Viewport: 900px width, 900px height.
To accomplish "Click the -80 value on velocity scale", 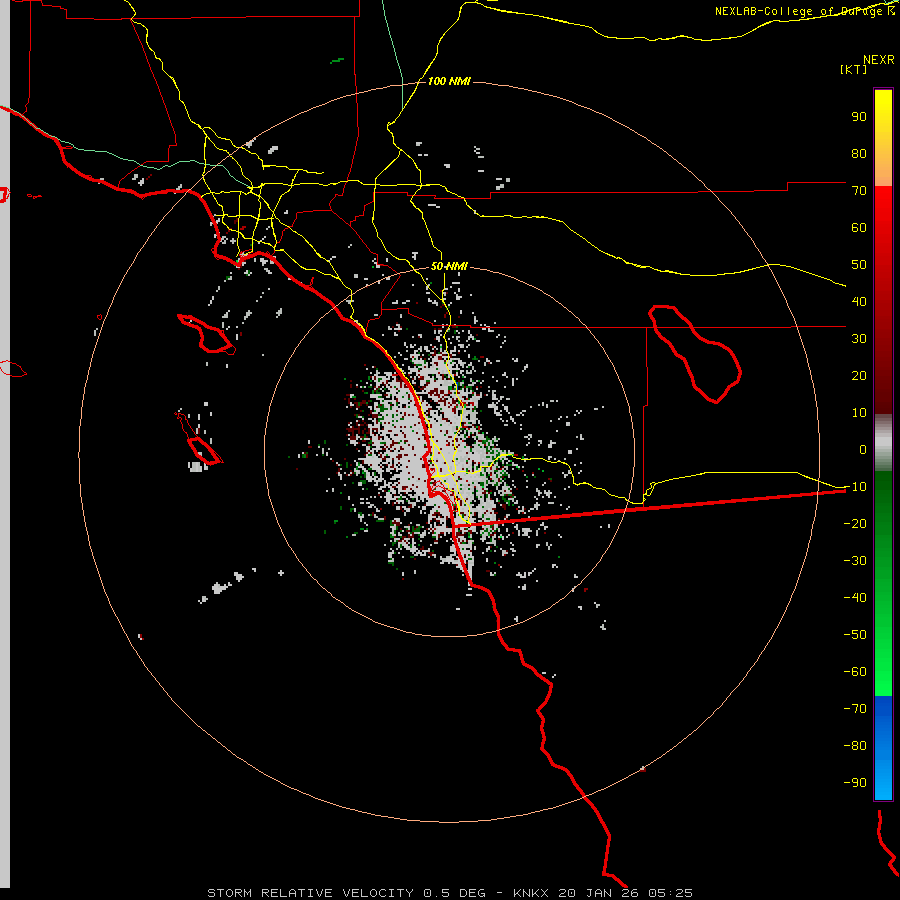I will [x=855, y=746].
